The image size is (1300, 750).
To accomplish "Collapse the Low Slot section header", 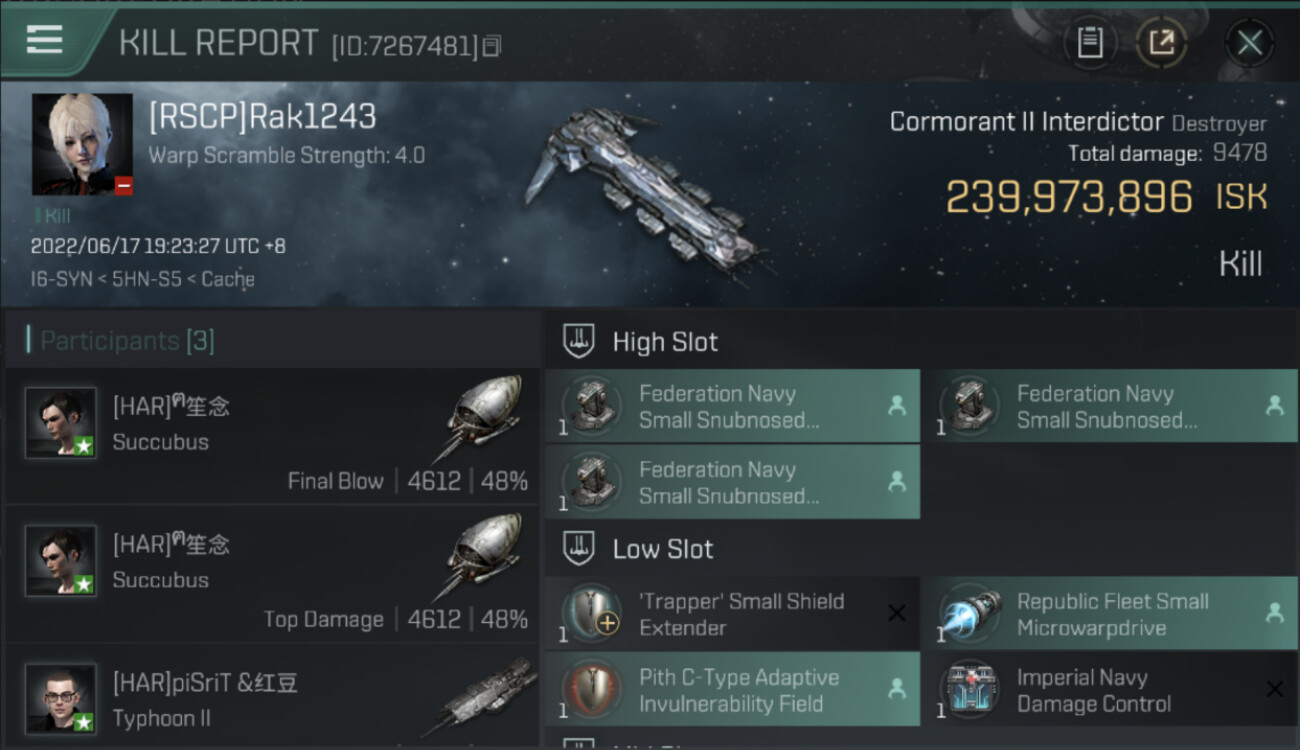I will click(921, 548).
